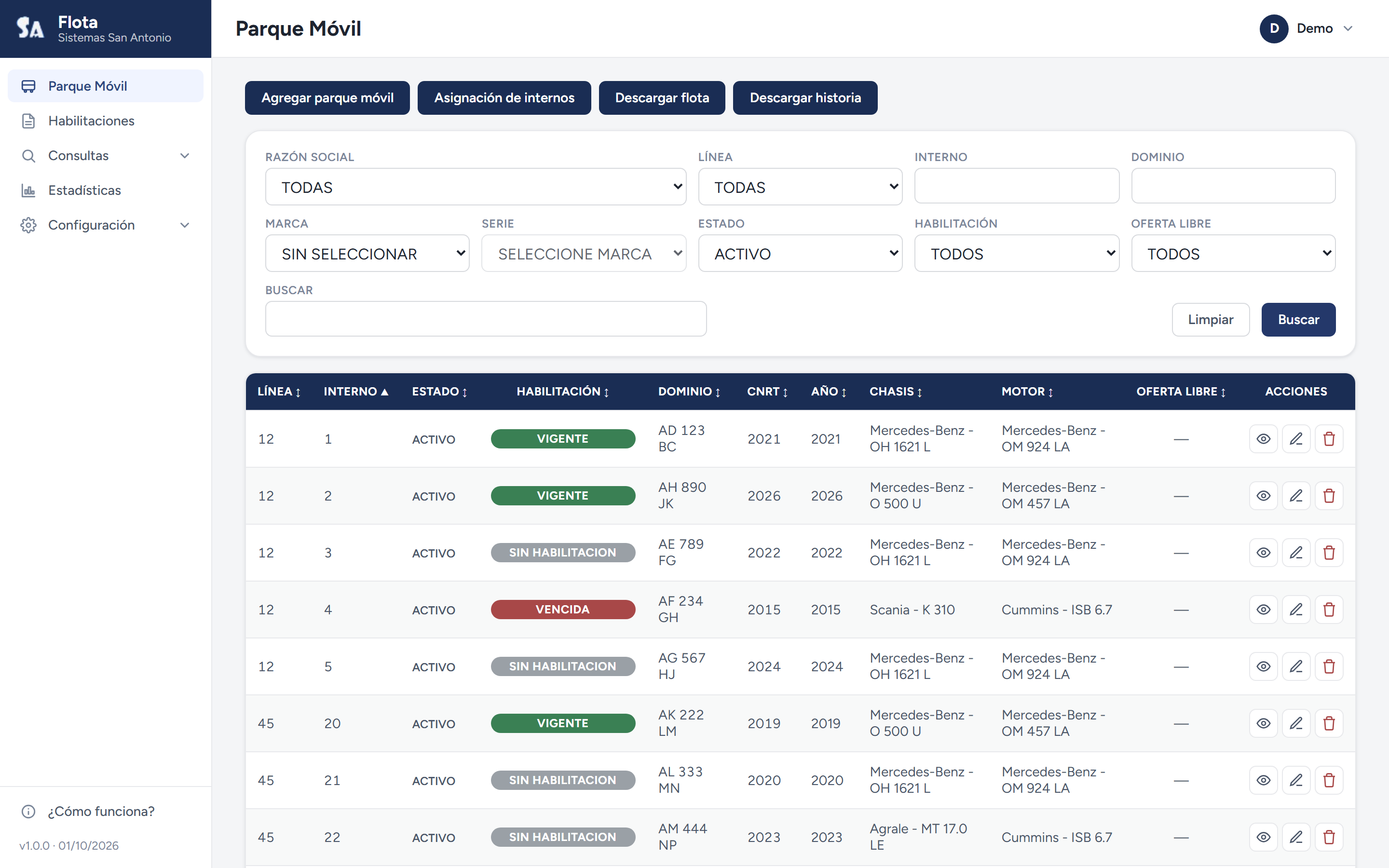The height and width of the screenshot is (868, 1389).
Task: Open the Línea filter dropdown
Action: click(800, 187)
